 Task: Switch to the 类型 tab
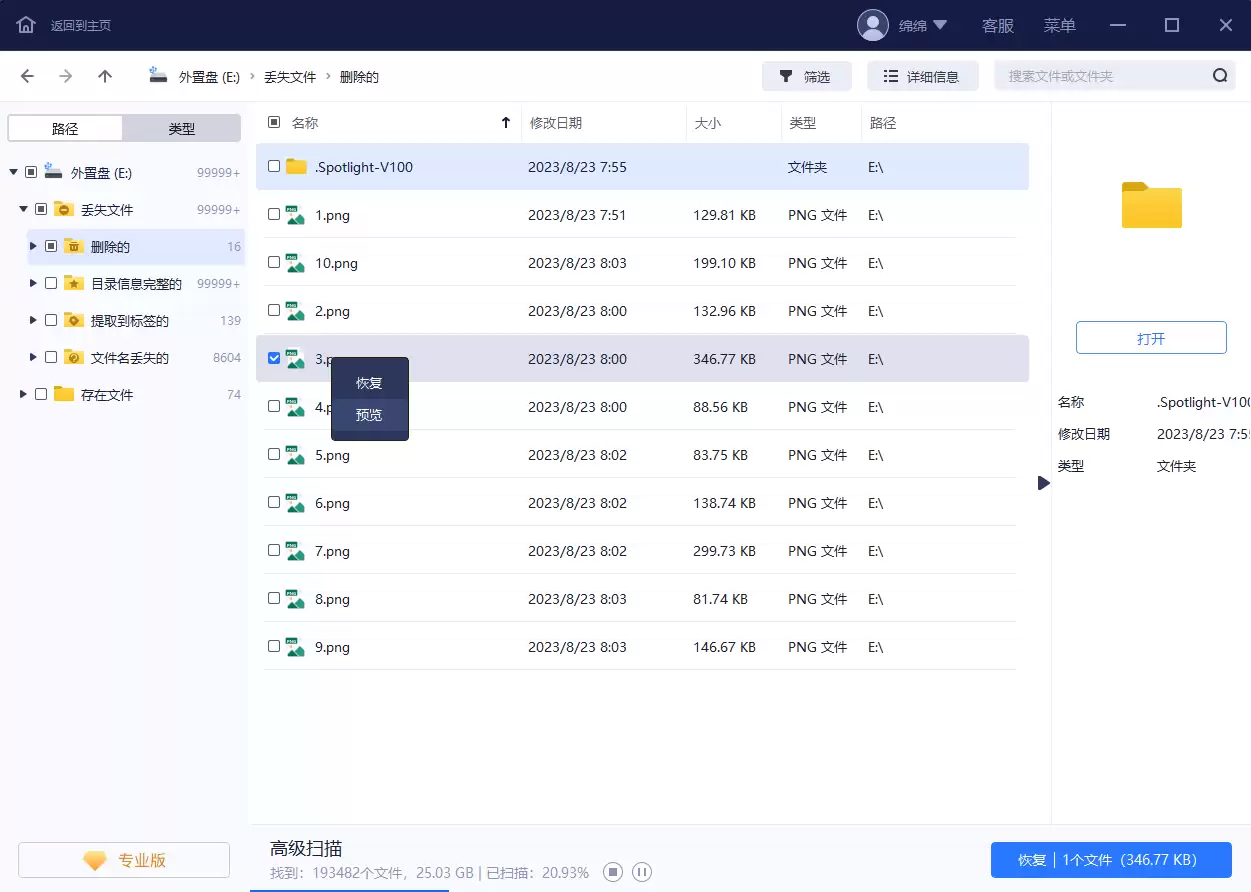point(181,127)
